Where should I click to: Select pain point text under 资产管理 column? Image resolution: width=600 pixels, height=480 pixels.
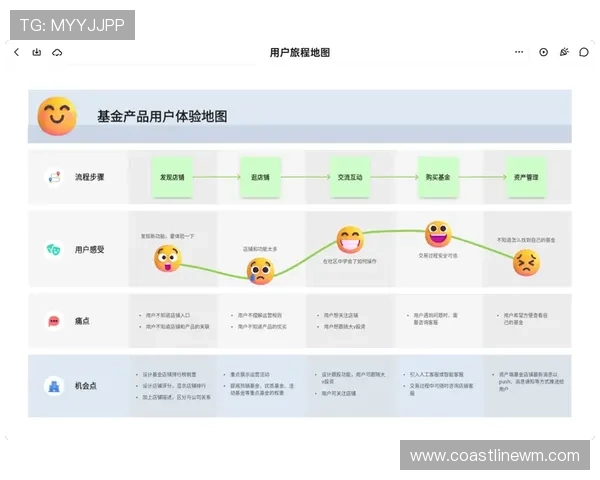coord(526,319)
